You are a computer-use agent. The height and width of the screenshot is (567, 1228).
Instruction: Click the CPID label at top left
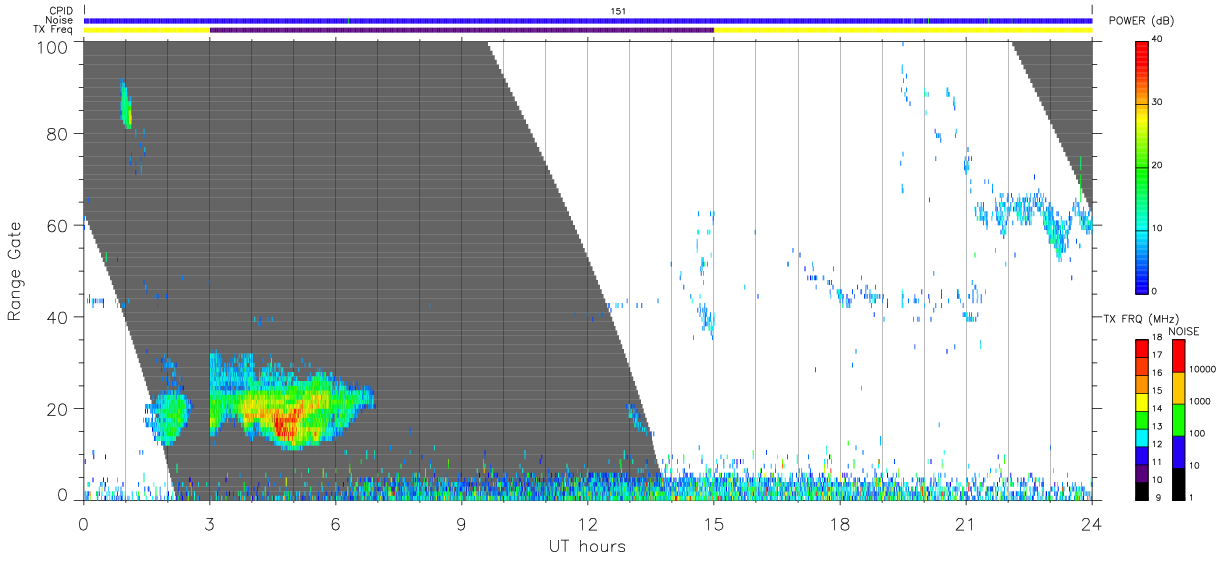pyautogui.click(x=62, y=10)
